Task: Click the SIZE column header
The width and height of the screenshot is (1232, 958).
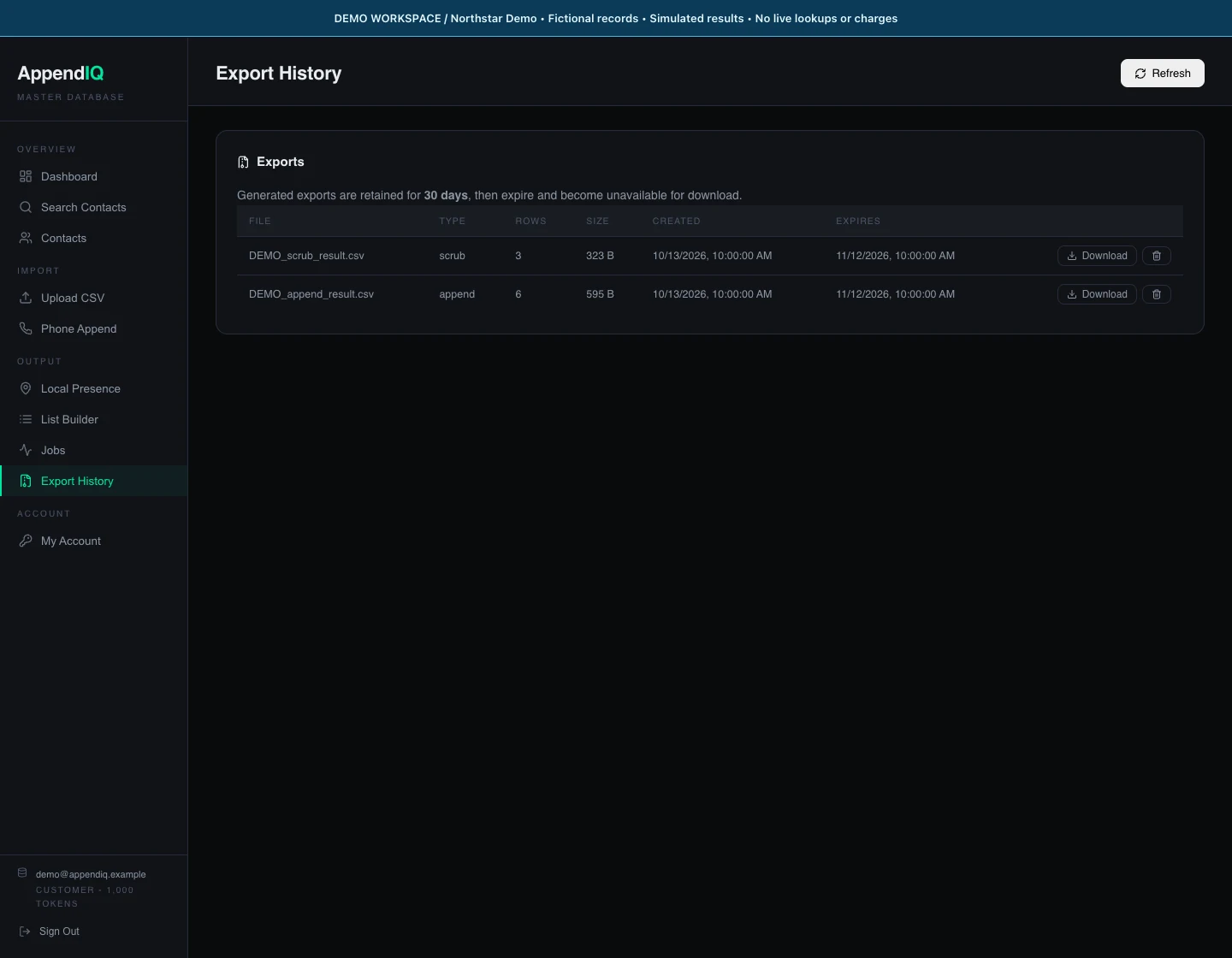Action: coord(597,221)
